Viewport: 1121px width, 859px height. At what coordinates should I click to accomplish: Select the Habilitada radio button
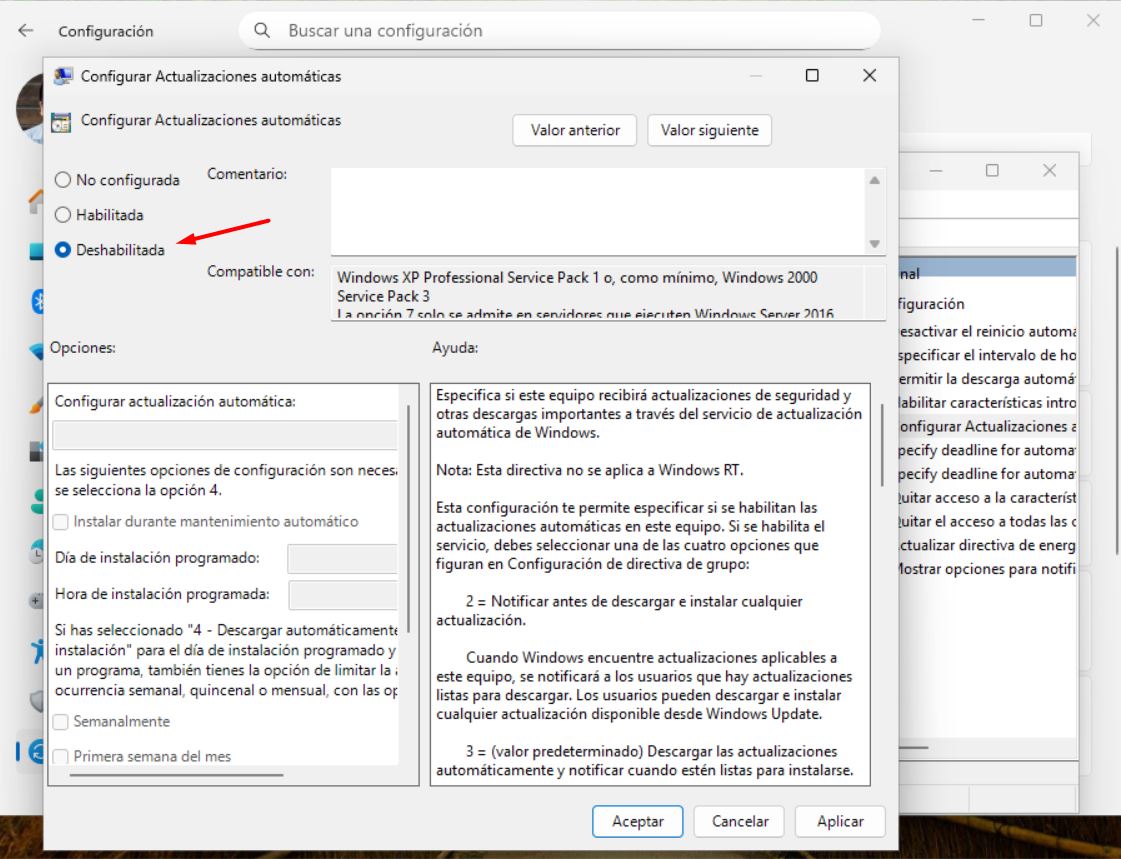pos(64,213)
